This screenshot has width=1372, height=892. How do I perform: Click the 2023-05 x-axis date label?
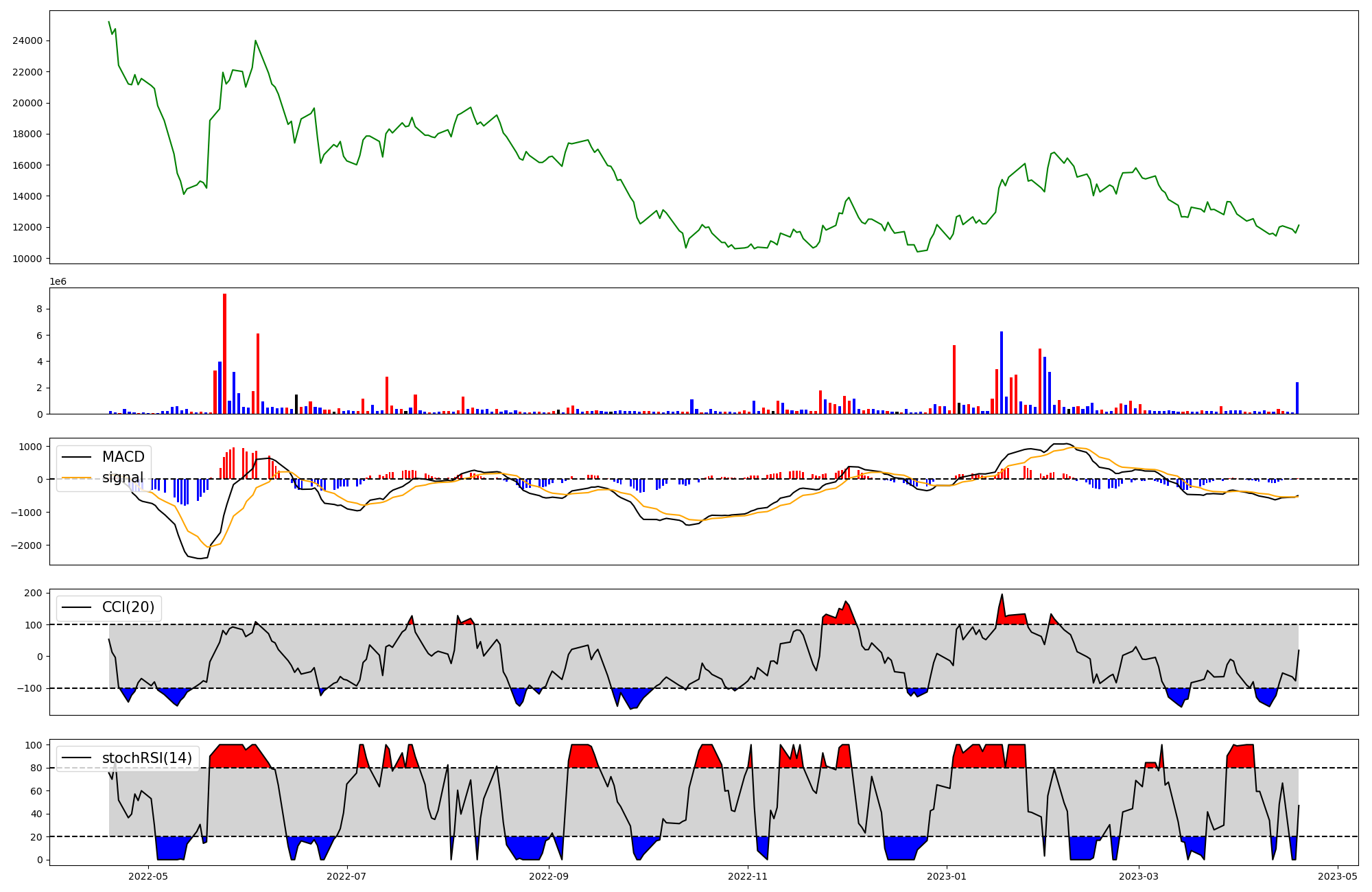coord(1338,876)
